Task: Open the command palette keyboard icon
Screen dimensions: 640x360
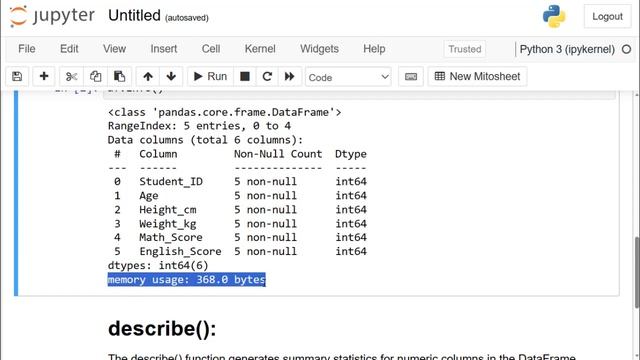Action: (x=411, y=76)
